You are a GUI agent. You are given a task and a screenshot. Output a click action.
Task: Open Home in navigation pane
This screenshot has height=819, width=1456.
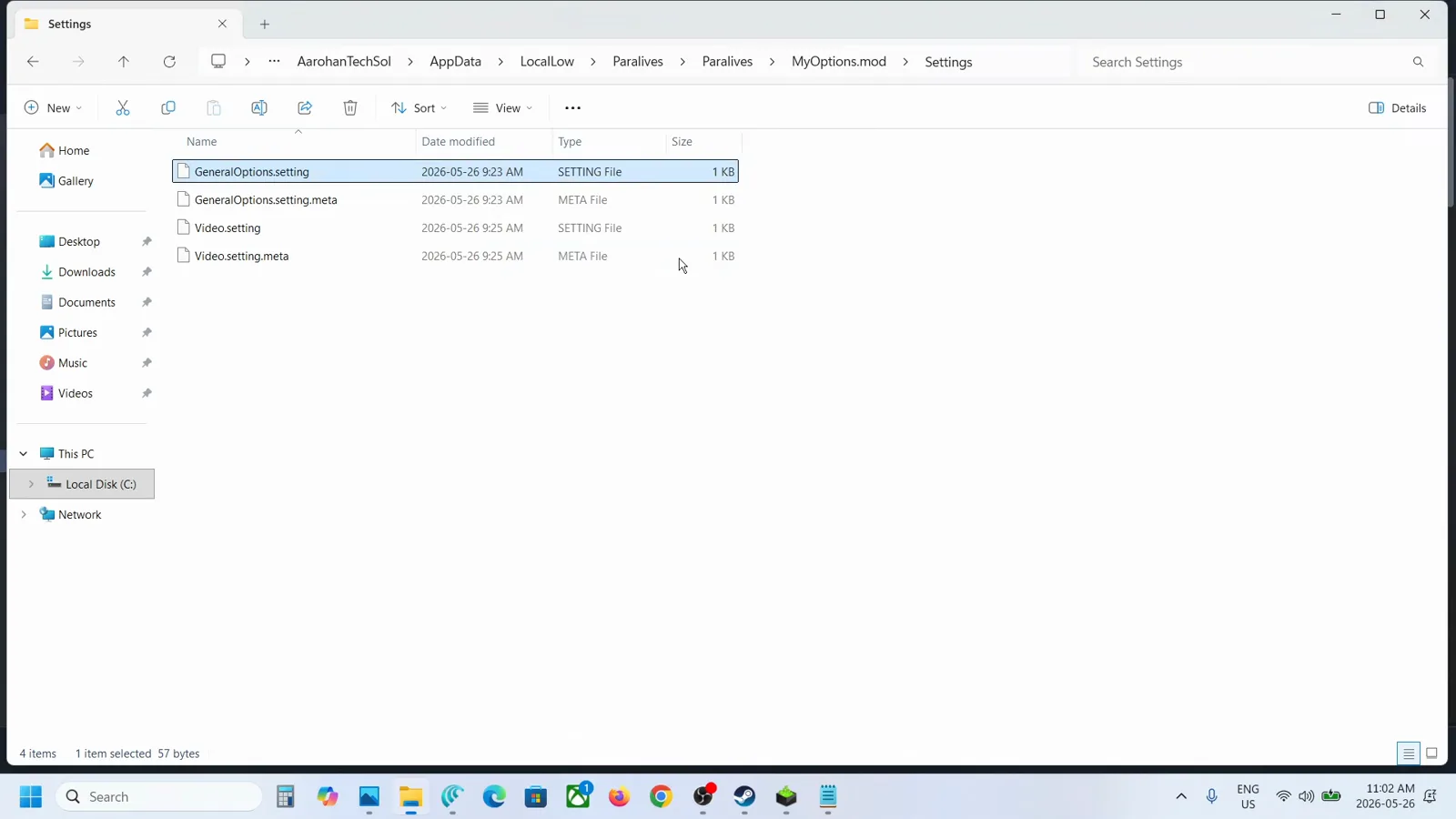[66, 150]
